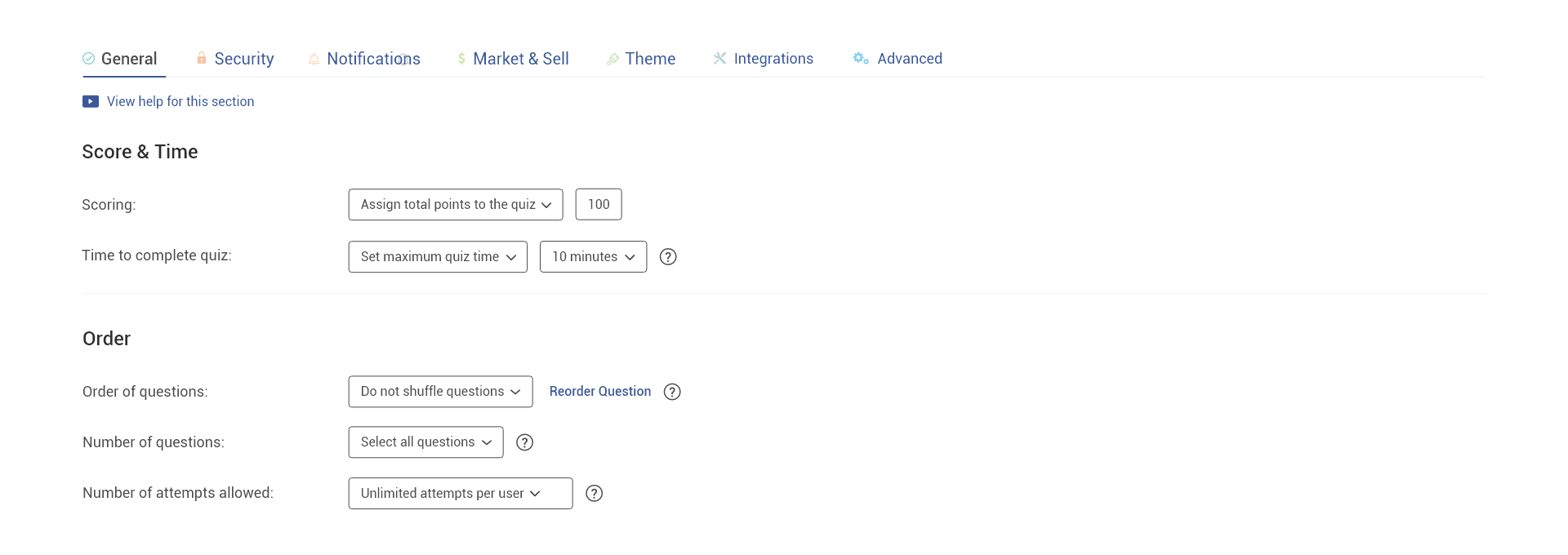Expand the Set maximum quiz time dropdown
The height and width of the screenshot is (555, 1568).
pyautogui.click(x=438, y=257)
